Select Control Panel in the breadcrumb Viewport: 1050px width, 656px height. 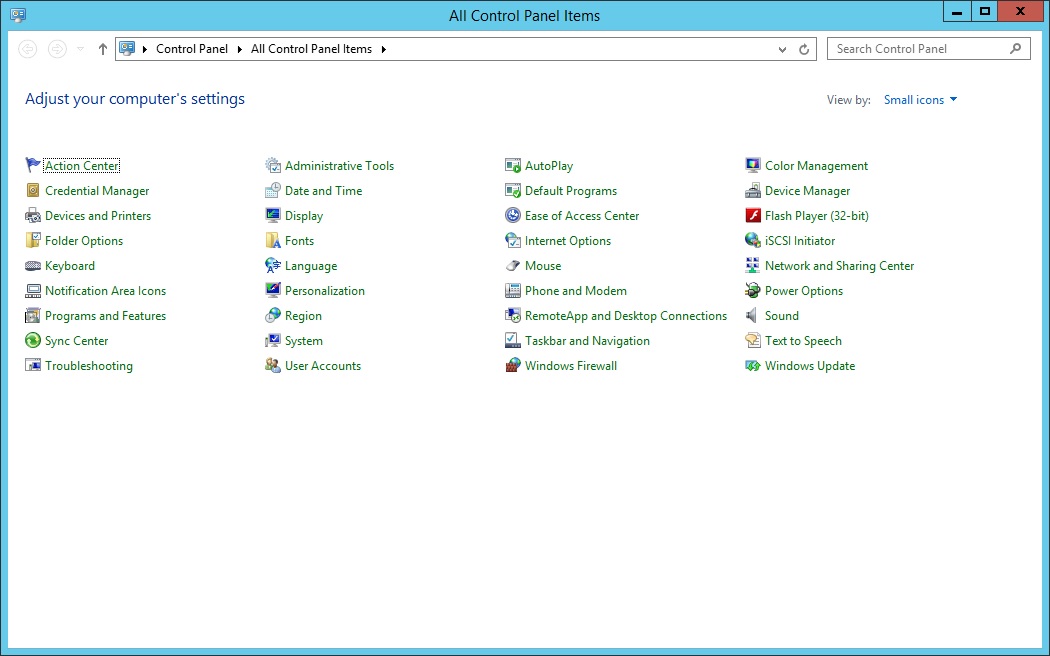point(192,48)
